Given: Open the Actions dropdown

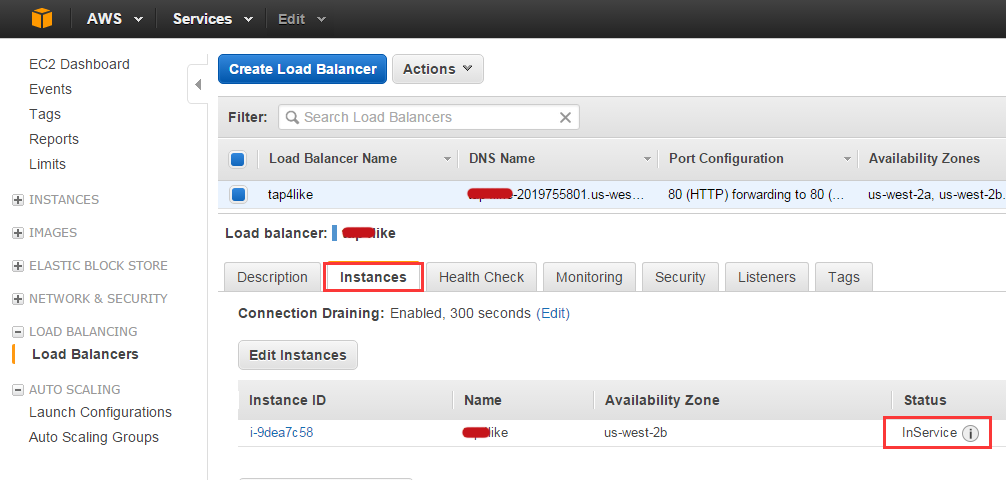Looking at the screenshot, I should click(x=438, y=69).
